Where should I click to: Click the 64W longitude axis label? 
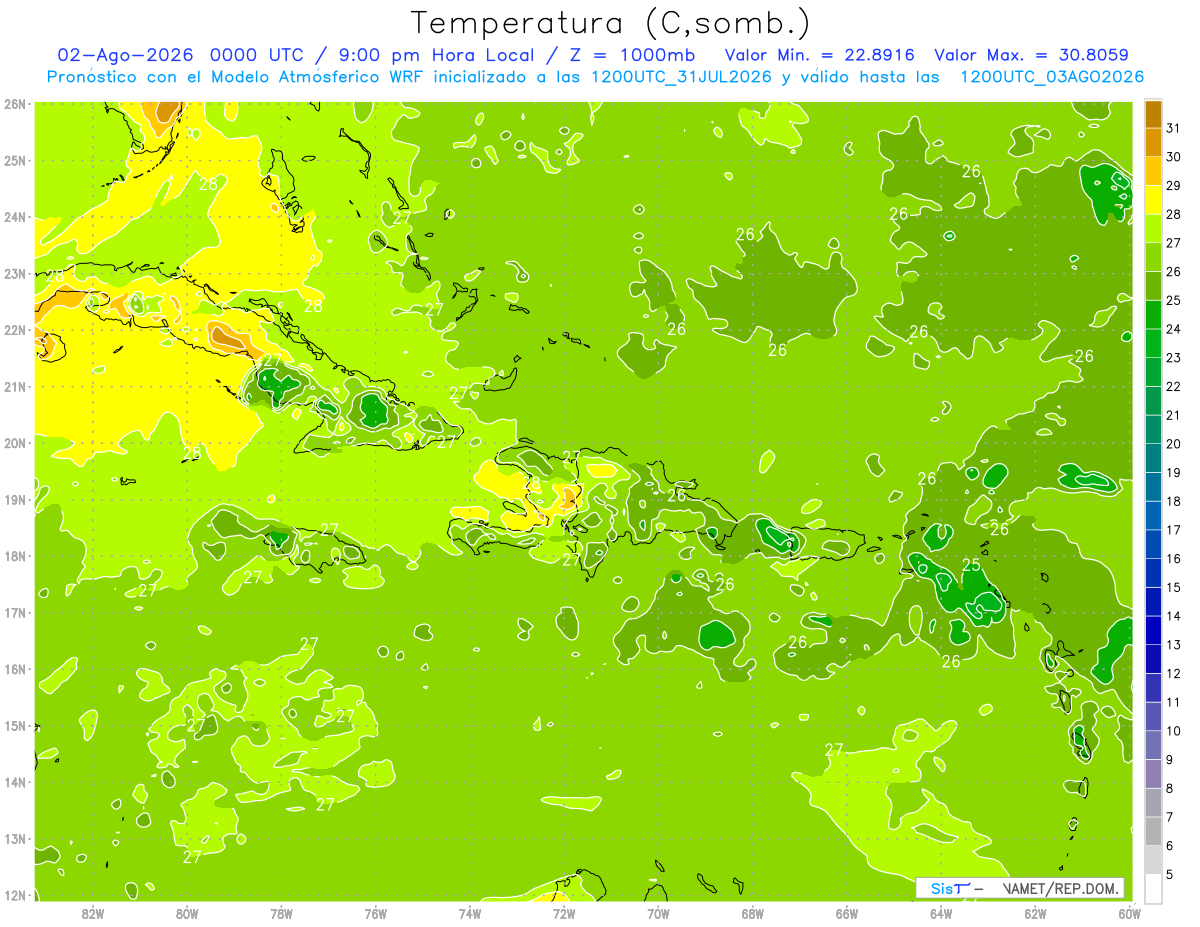940,914
